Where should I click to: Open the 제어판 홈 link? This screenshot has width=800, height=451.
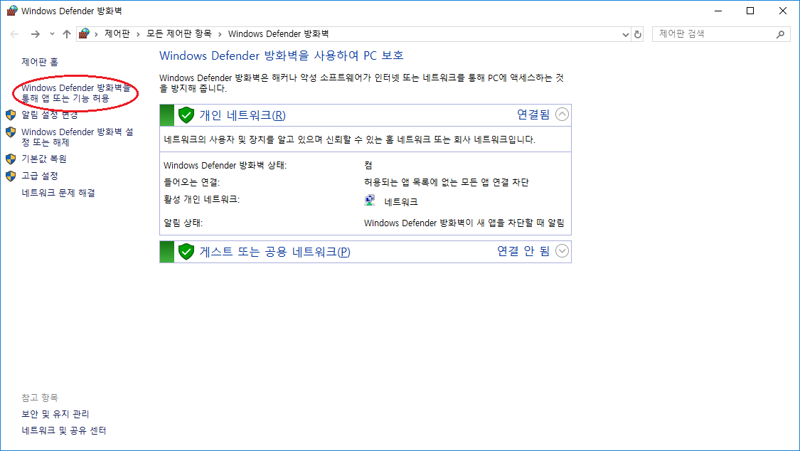pos(40,62)
